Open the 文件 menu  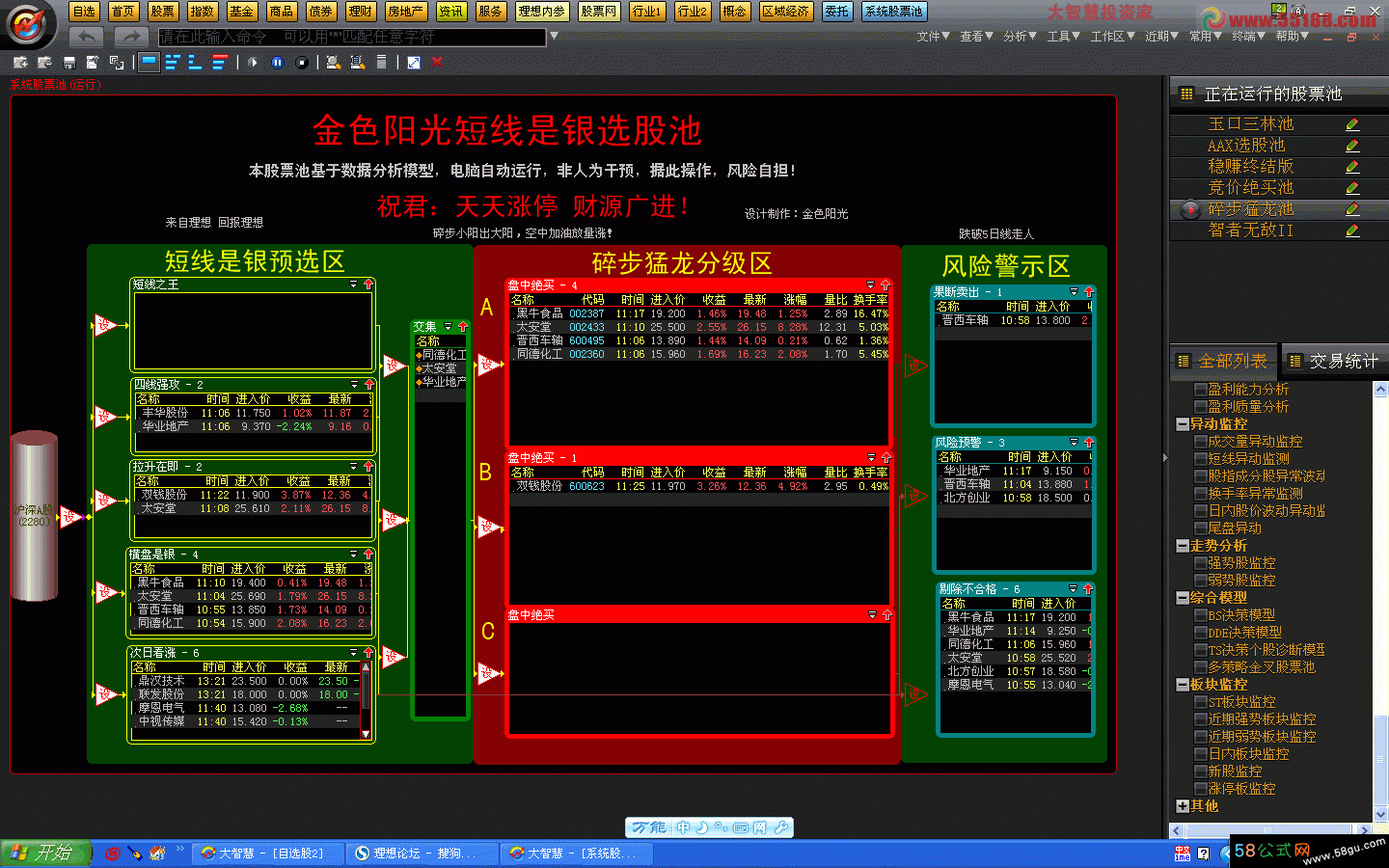[934, 37]
